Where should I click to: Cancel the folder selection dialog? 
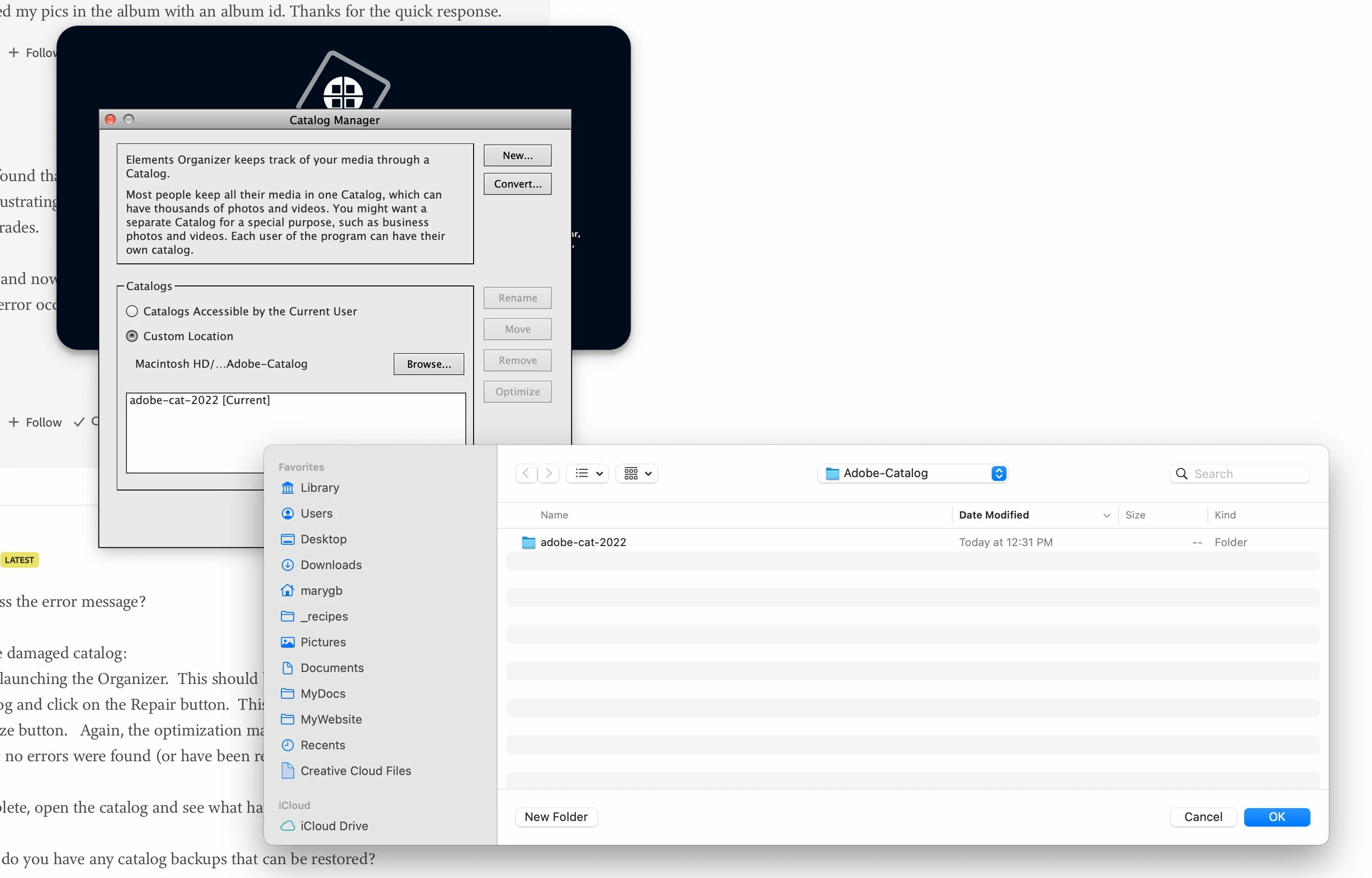1203,817
